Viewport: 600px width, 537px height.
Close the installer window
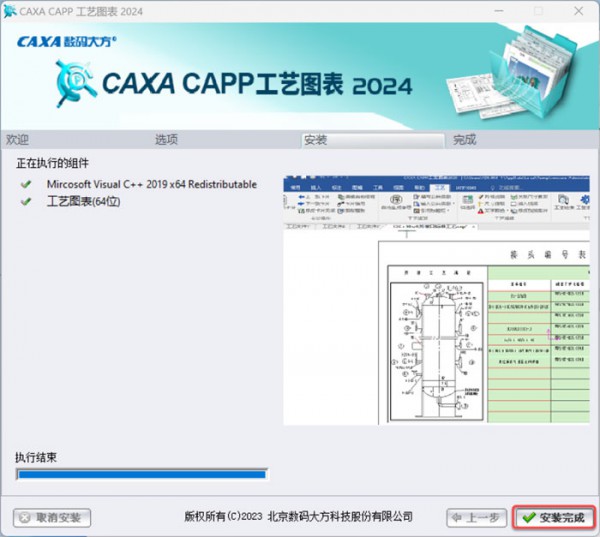(579, 11)
